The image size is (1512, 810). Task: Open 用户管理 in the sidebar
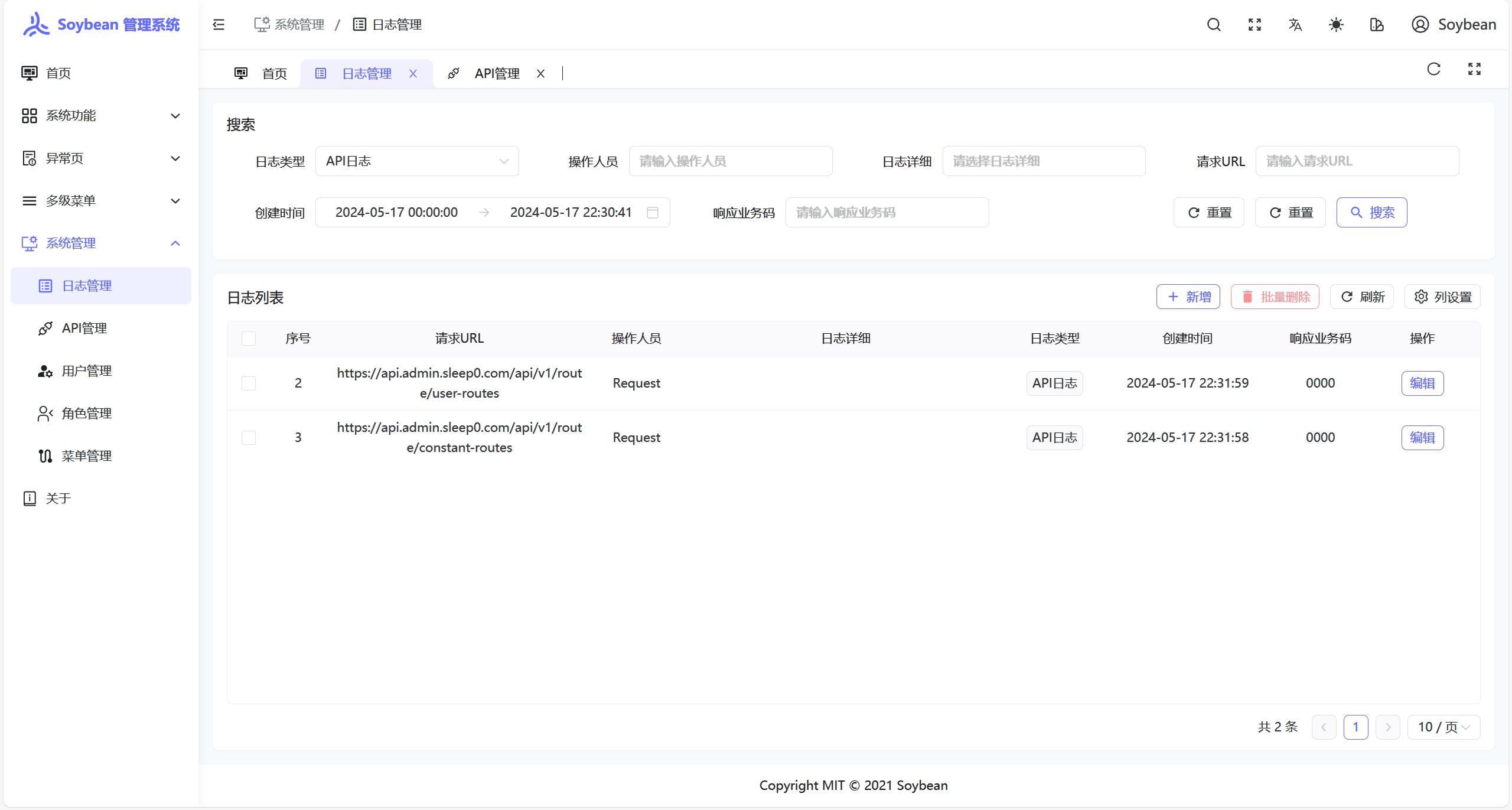point(87,371)
